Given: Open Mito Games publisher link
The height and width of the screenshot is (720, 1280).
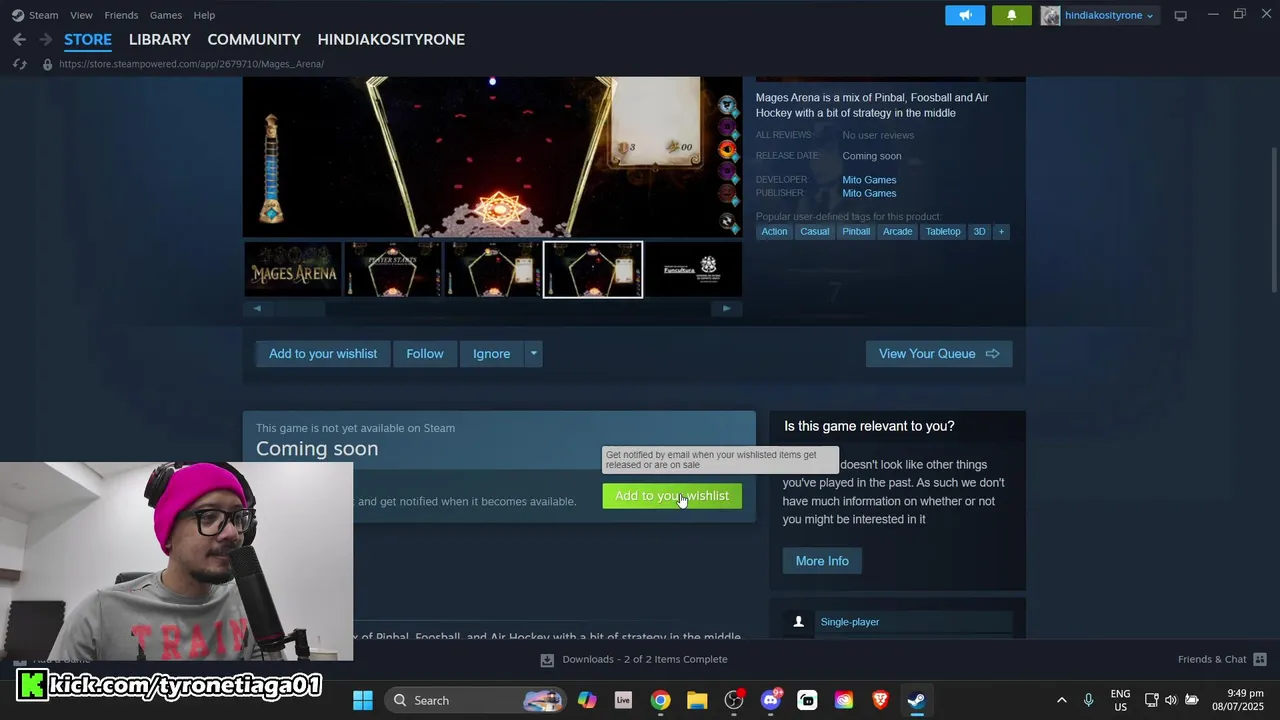Looking at the screenshot, I should point(869,193).
